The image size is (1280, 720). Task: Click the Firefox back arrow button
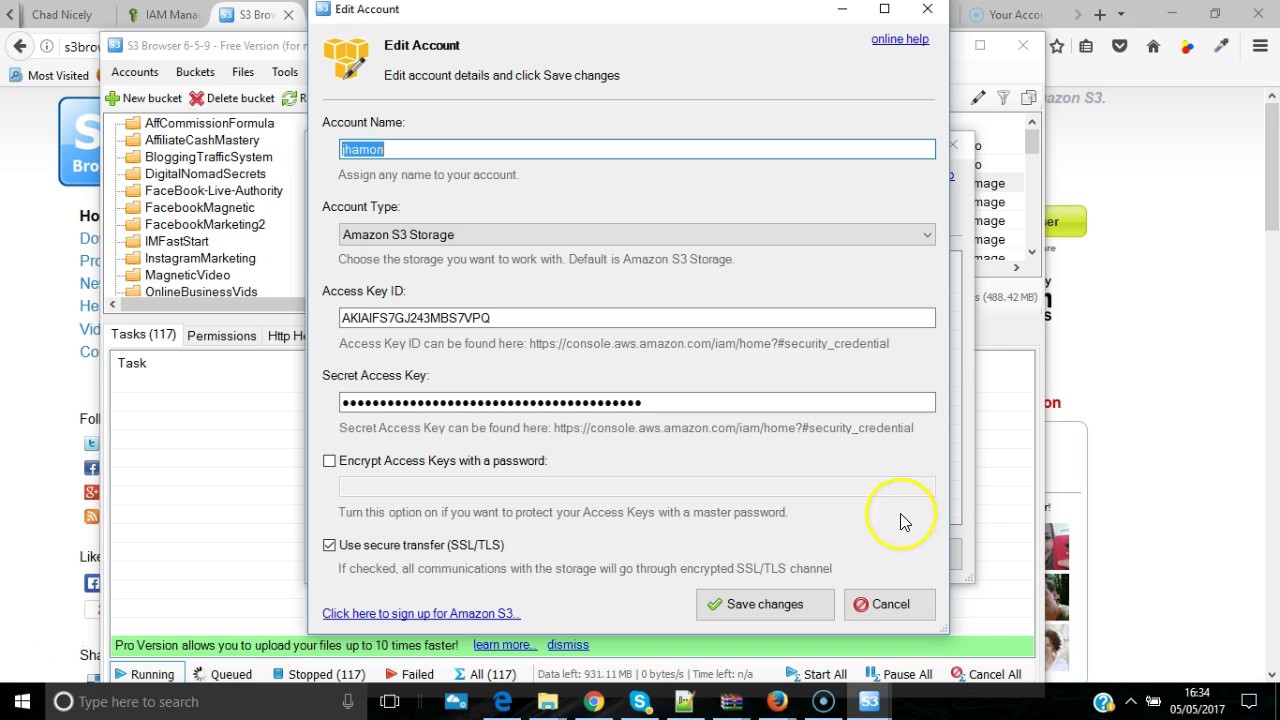pos(19,46)
